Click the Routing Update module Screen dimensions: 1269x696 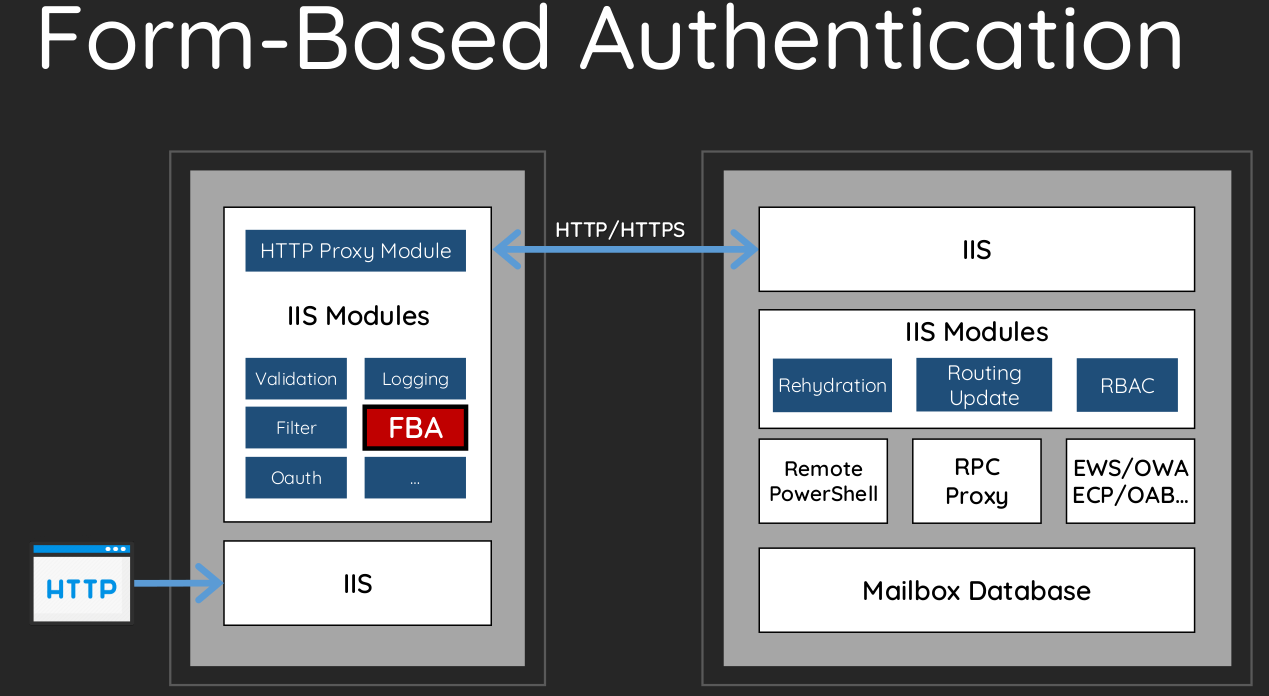point(984,385)
